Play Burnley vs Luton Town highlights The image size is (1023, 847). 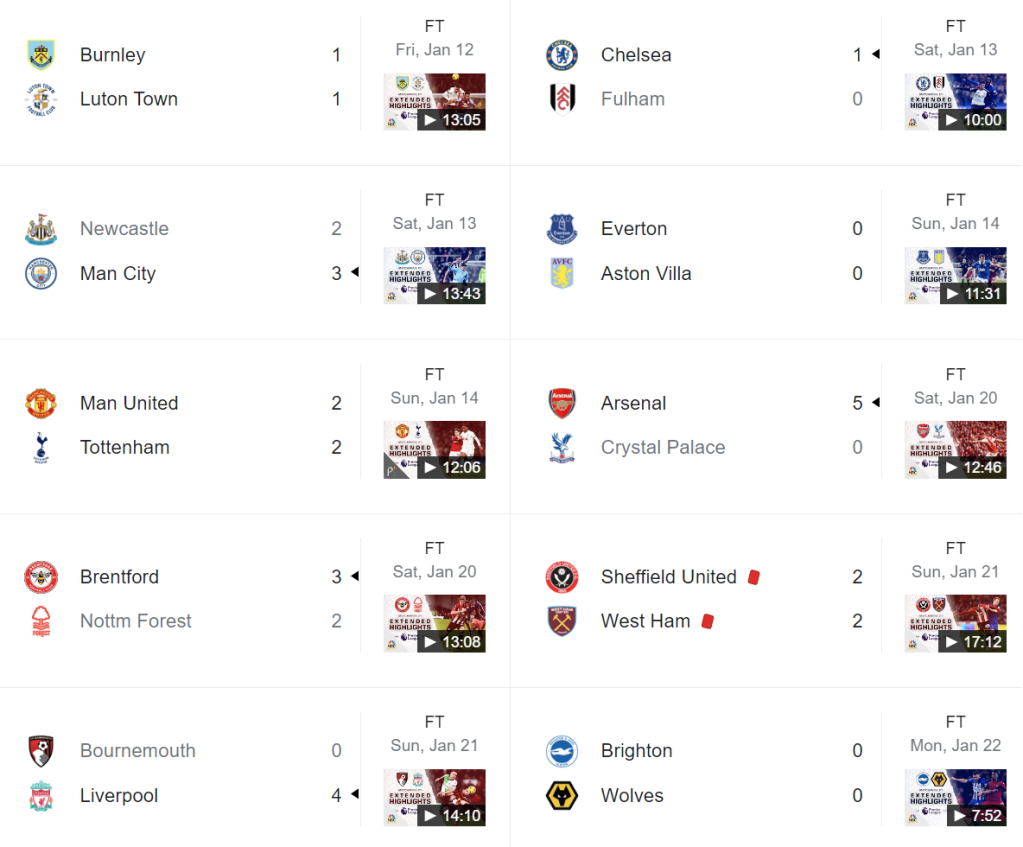point(435,102)
